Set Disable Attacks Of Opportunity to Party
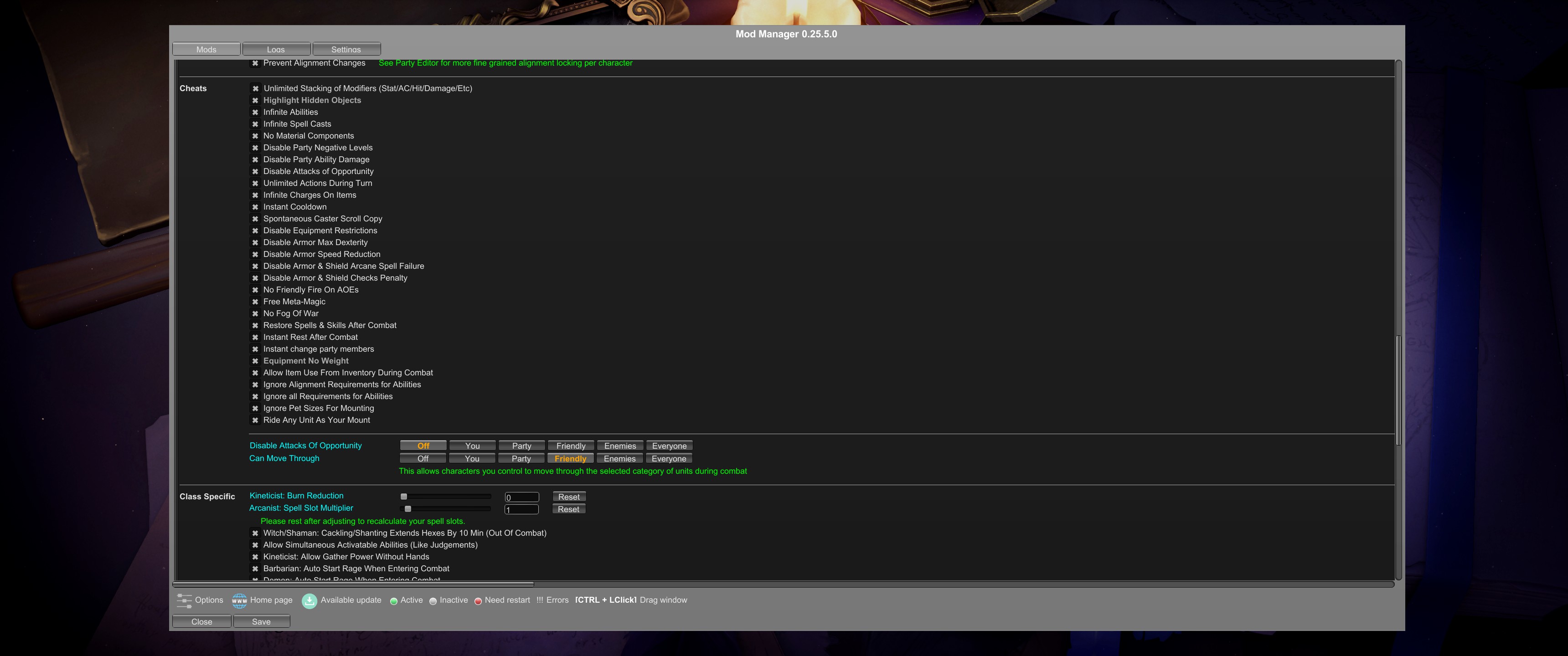1568x656 pixels. click(x=521, y=446)
